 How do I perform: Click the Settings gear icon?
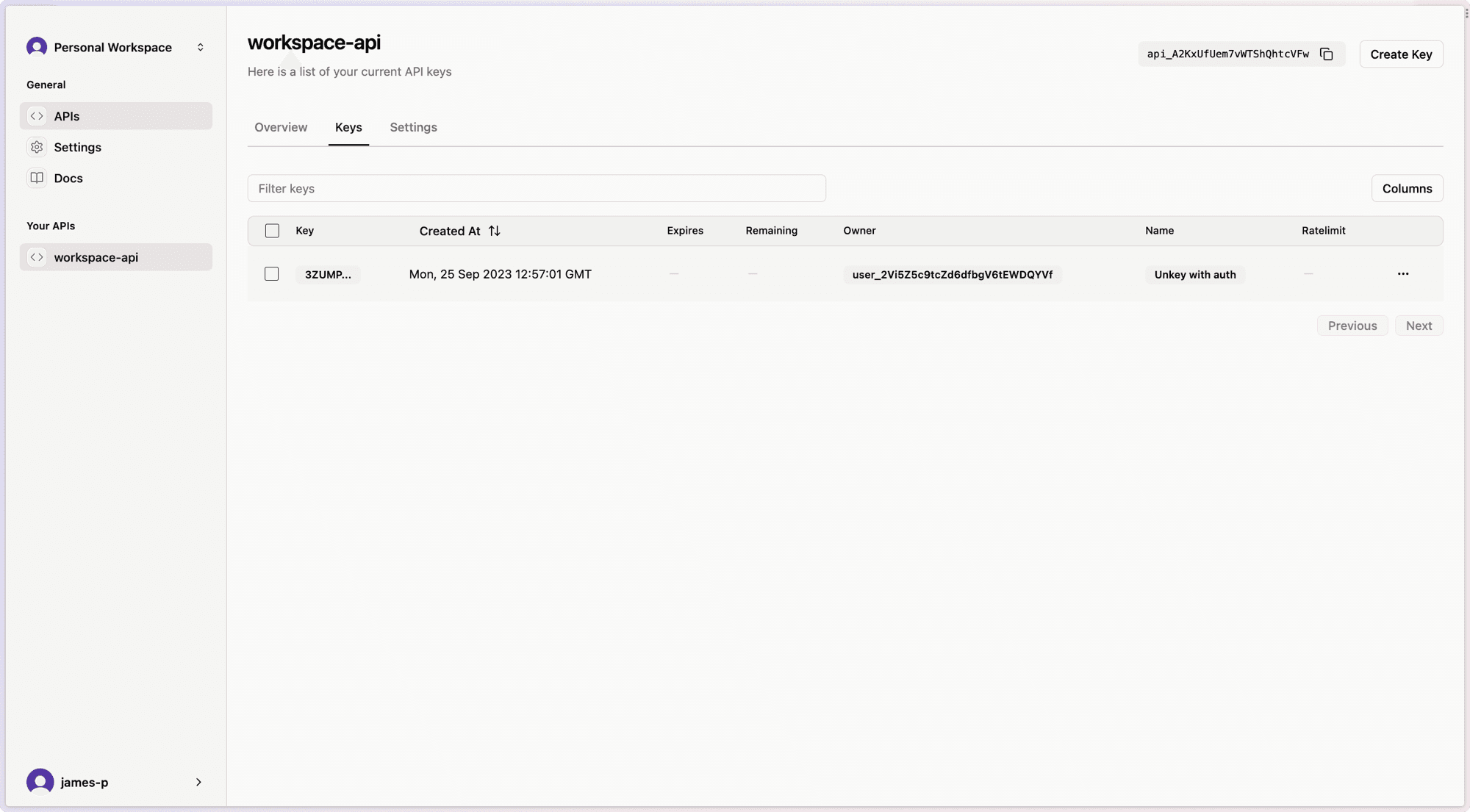37,147
